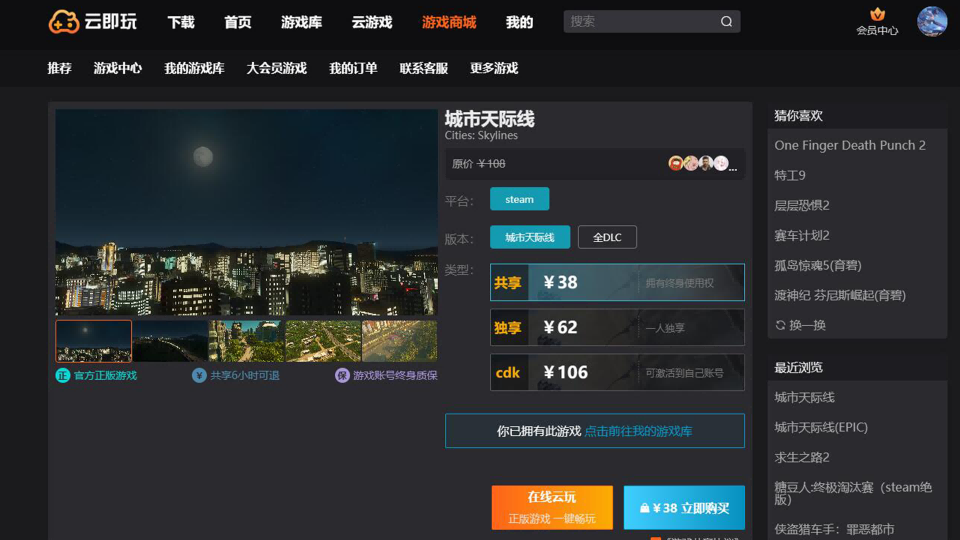The image size is (960, 540).
Task: Switch to the 联系客服 tab
Action: click(424, 68)
